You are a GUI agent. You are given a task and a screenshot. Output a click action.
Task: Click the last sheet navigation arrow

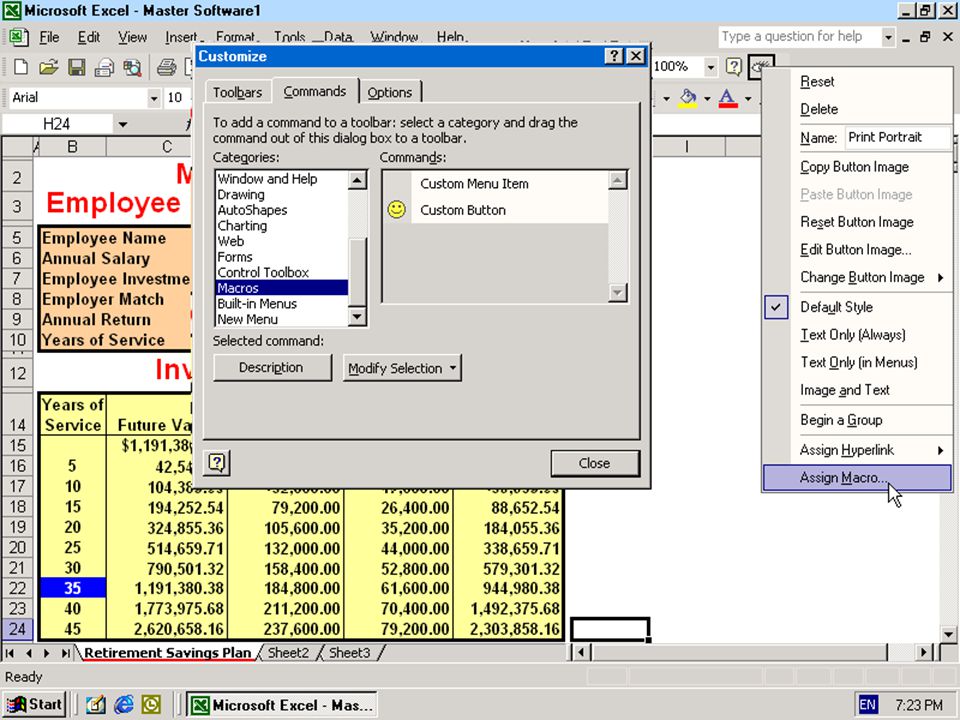pos(65,653)
